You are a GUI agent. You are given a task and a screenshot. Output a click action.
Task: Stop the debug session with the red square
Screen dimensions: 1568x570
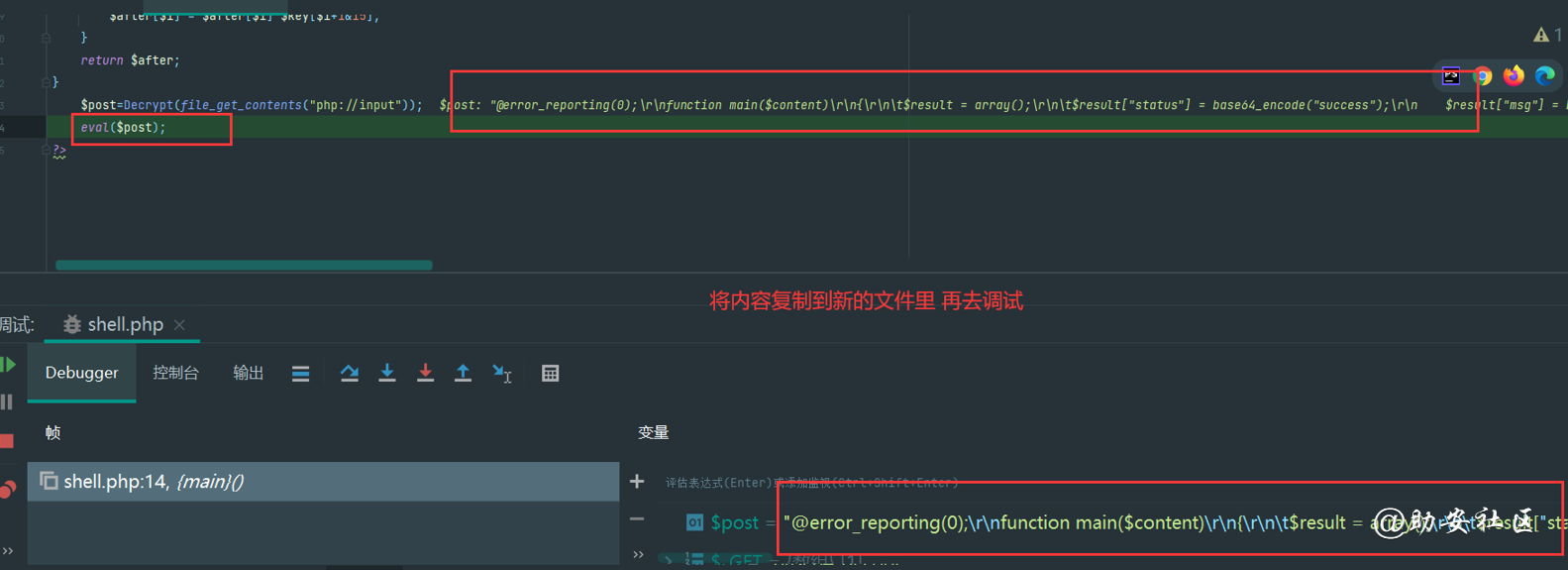(7, 441)
